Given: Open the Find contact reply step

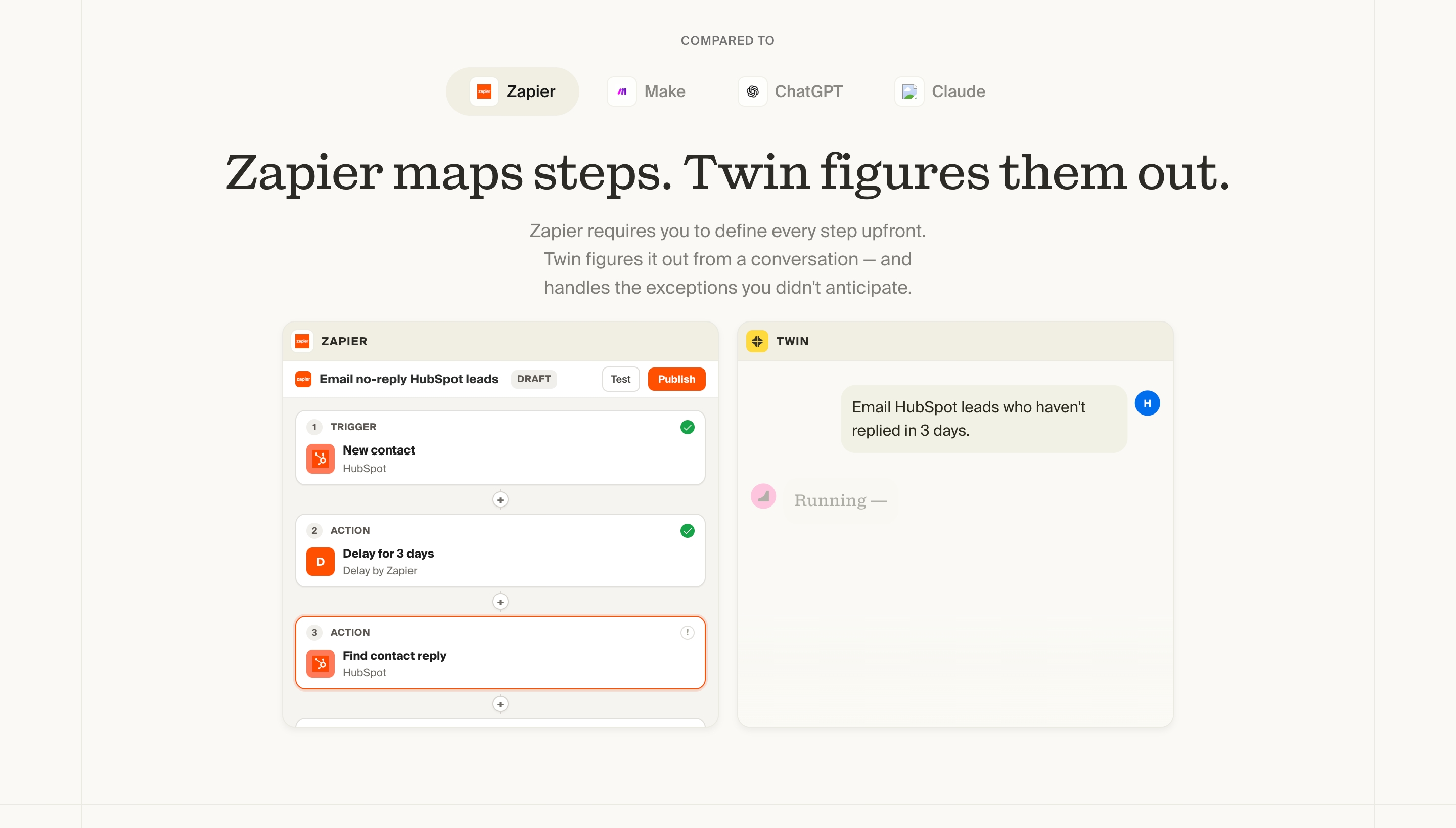Looking at the screenshot, I should (x=500, y=652).
